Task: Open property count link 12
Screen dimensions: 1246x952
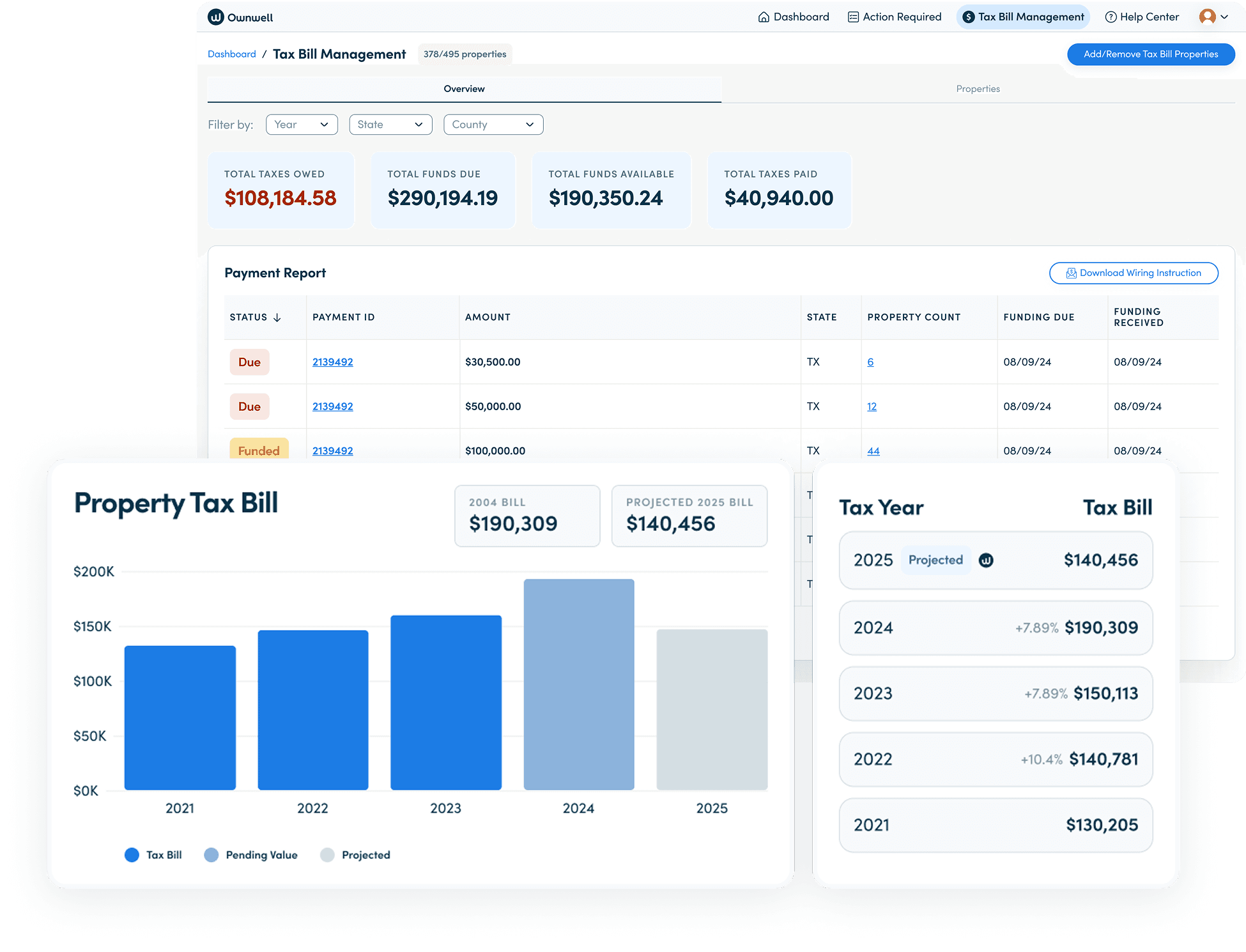Action: point(872,406)
